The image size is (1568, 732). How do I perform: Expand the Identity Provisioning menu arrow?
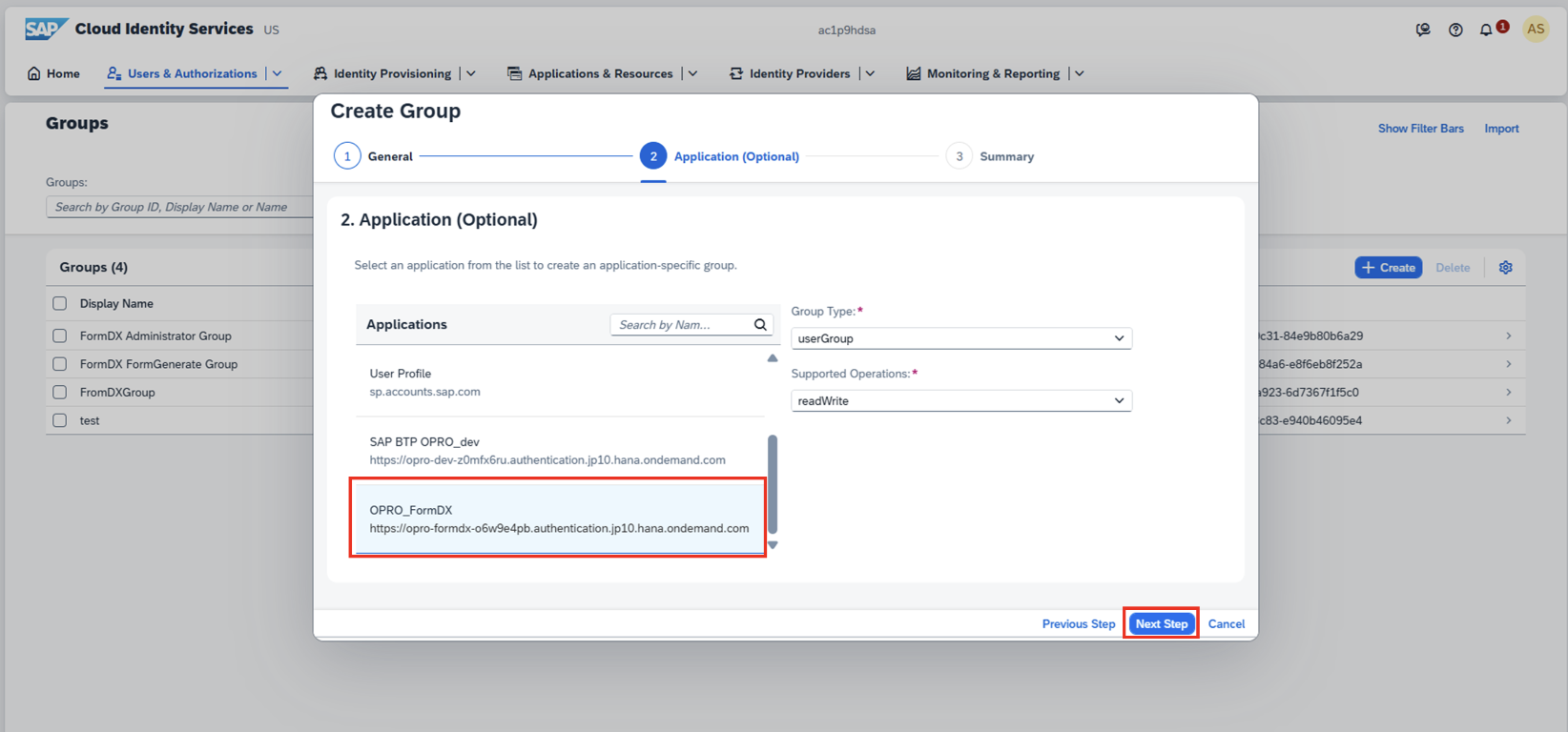point(471,73)
